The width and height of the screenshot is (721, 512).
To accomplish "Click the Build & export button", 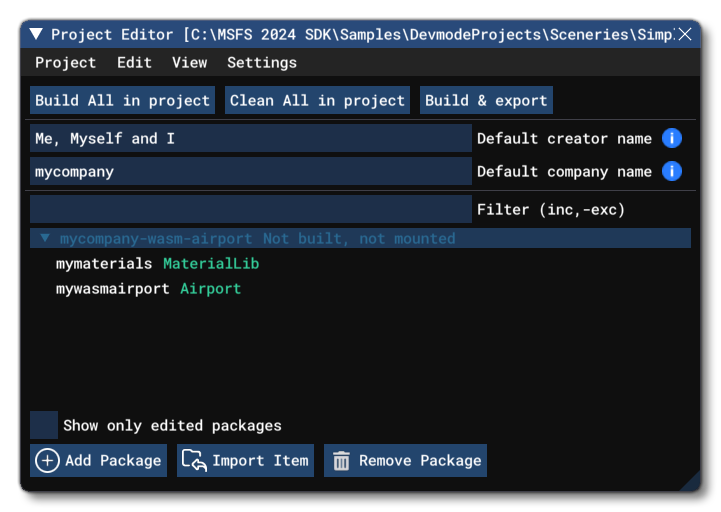I will [486, 100].
